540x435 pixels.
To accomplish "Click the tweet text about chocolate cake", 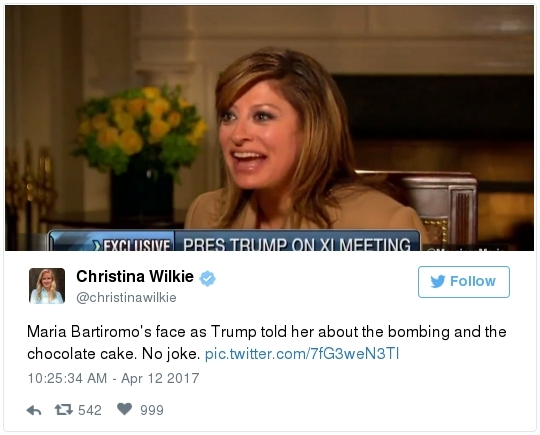I will [x=267, y=343].
